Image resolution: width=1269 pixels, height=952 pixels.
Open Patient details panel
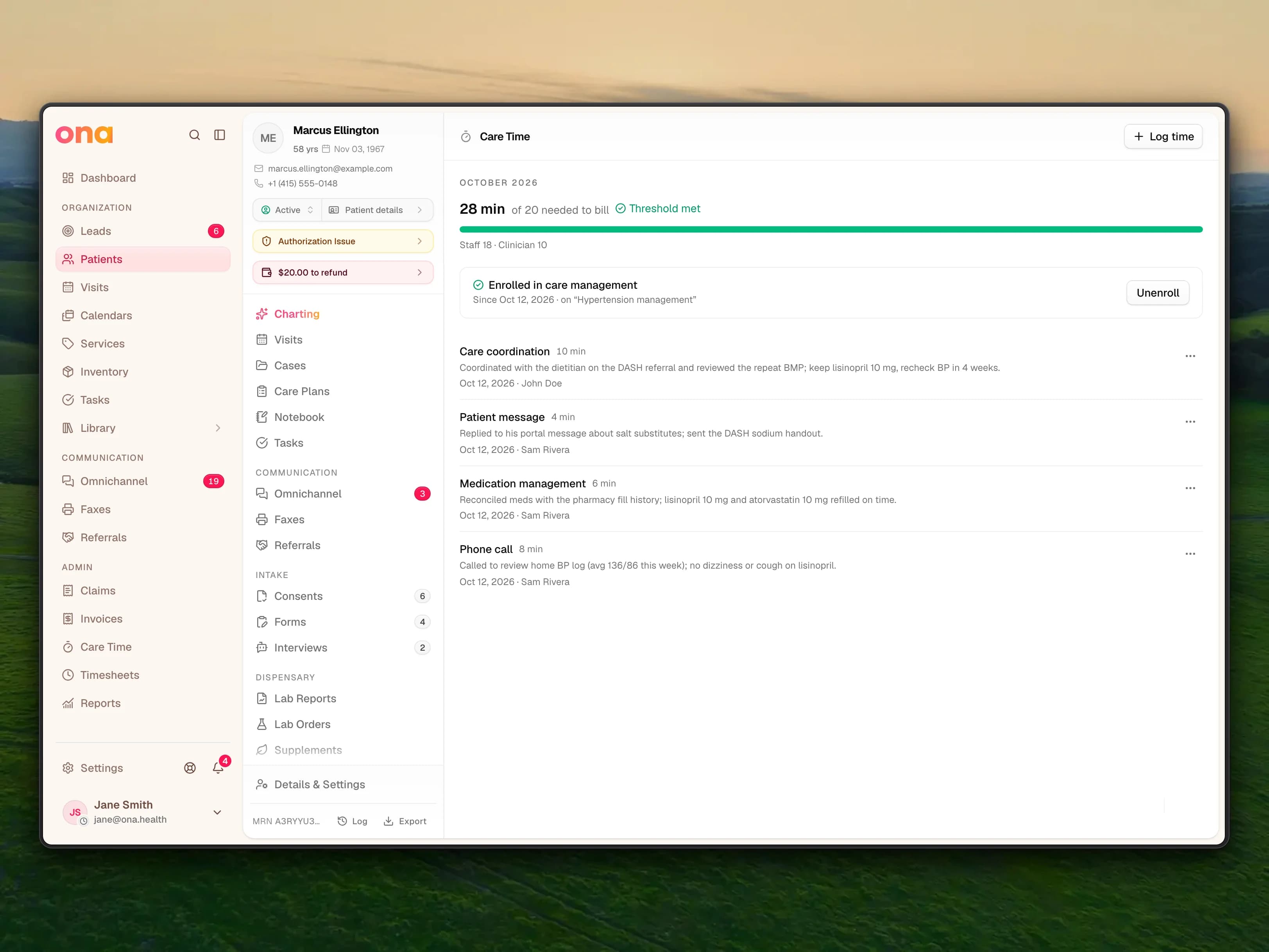(x=377, y=210)
